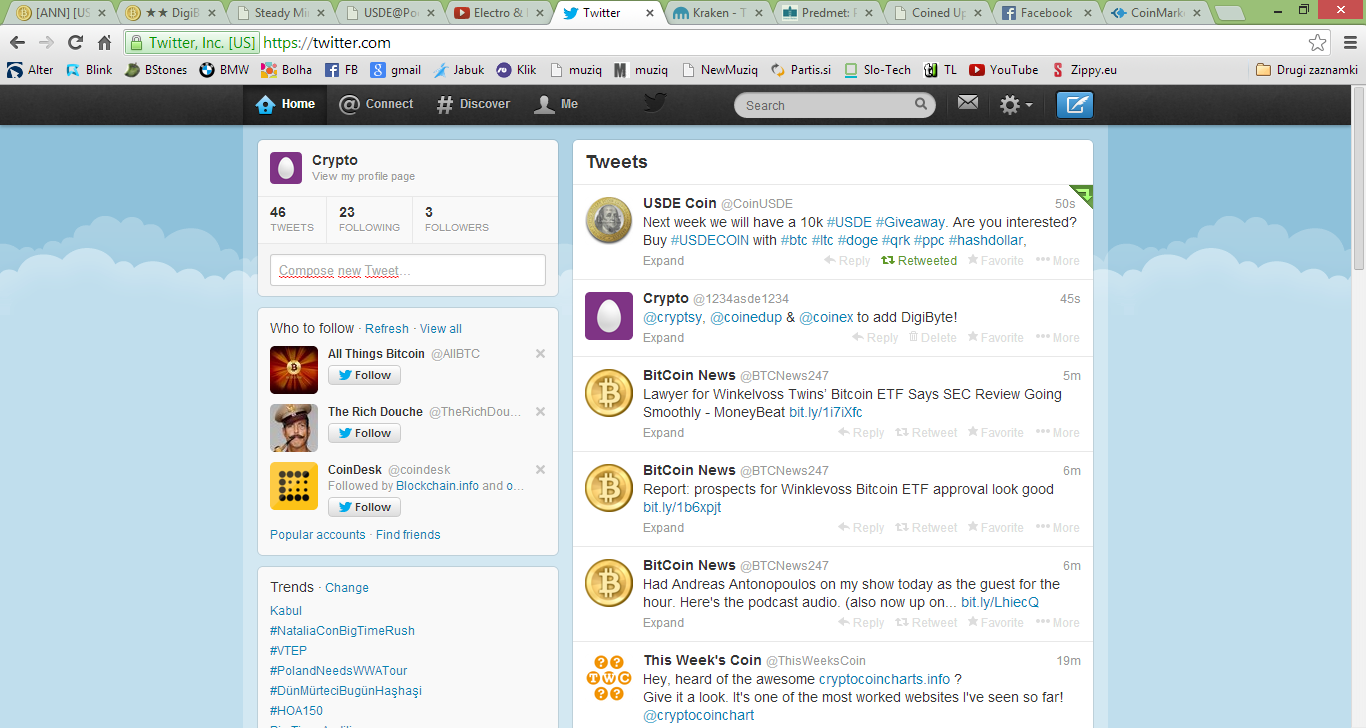The image size is (1366, 728).
Task: Open the Kabul trend
Action: [x=286, y=610]
